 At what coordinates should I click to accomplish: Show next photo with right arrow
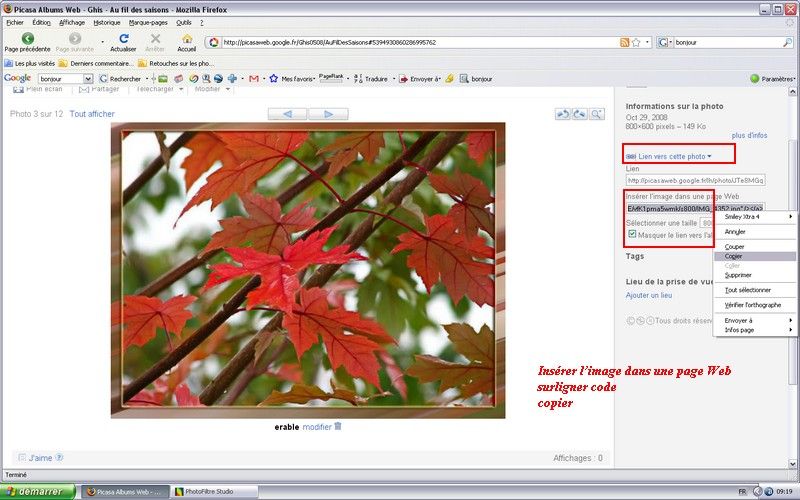[x=328, y=114]
